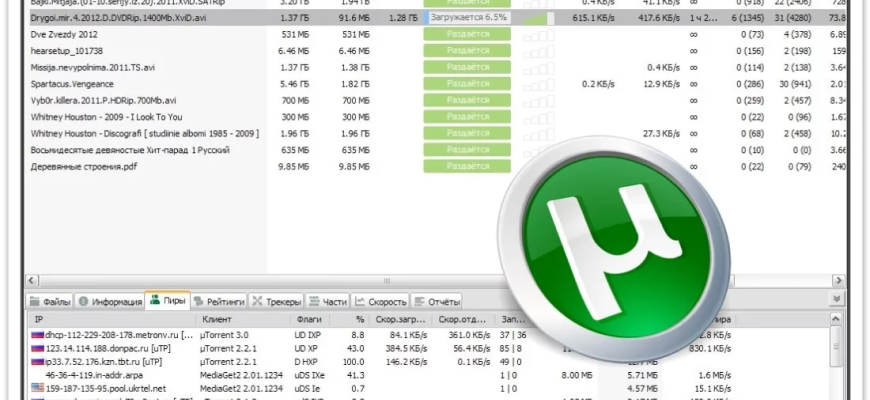Image resolution: width=870 pixels, height=400 pixels.
Task: Click the Russian flag for dhcp-112-229-208-178.metronv.ru
Action: pos(37,335)
